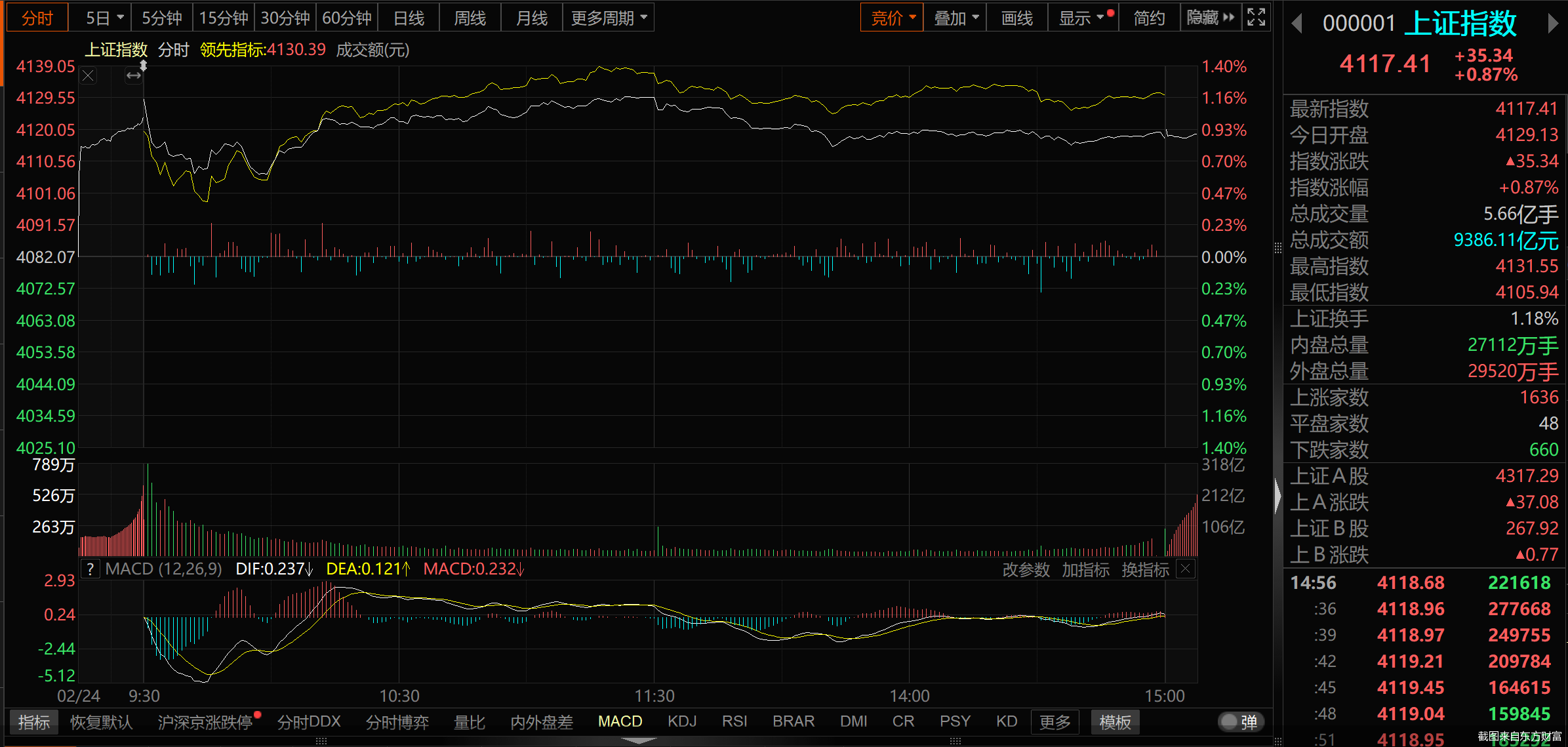
Task: Open the 叠加 overlay dropdown
Action: pos(955,18)
